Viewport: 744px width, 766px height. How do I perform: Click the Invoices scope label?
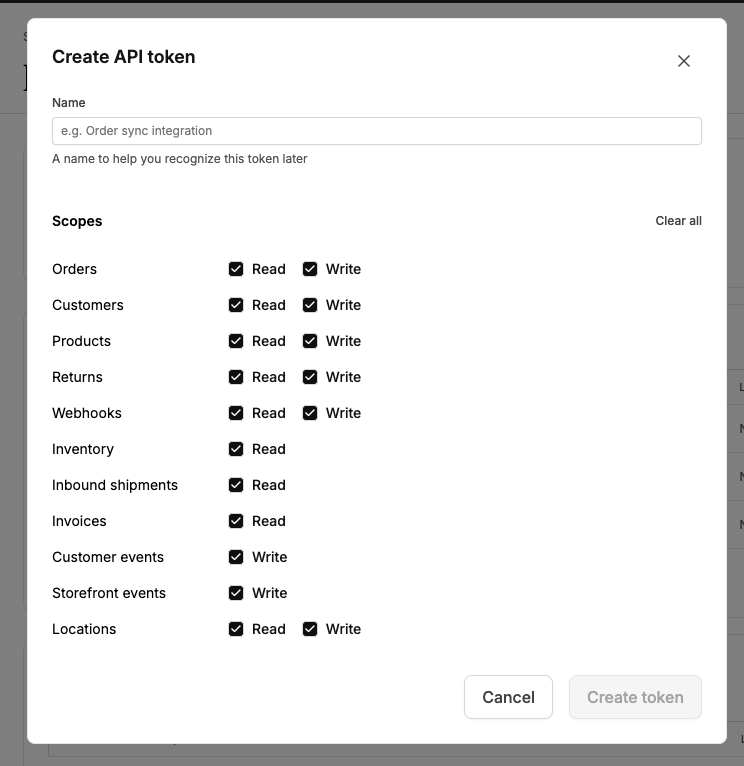tap(79, 521)
